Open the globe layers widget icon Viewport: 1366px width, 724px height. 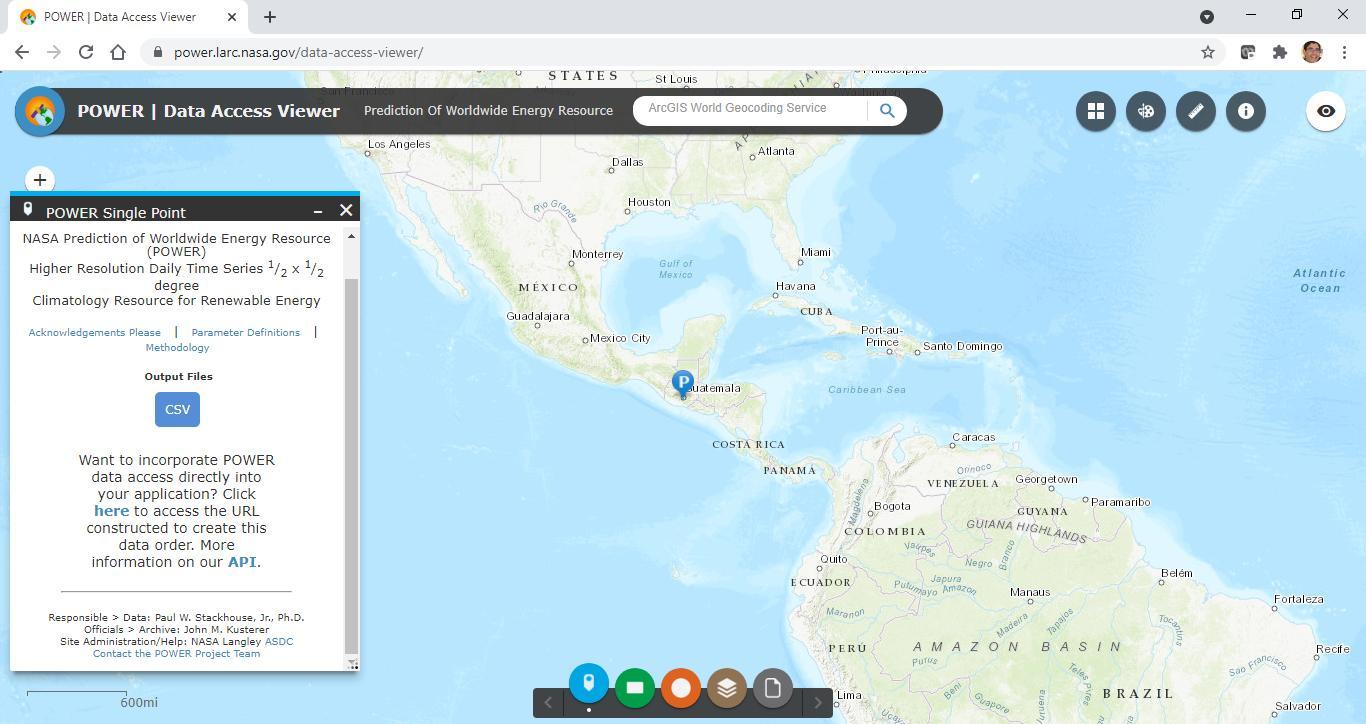[x=1146, y=111]
